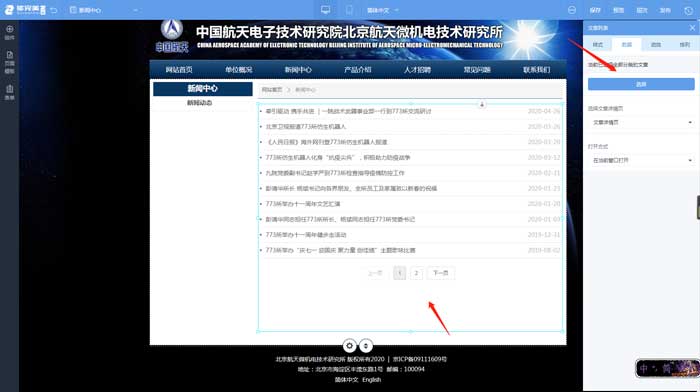The height and width of the screenshot is (392, 700).
Task: Open the 简体中文 language dropdown in top bar
Action: click(x=383, y=10)
